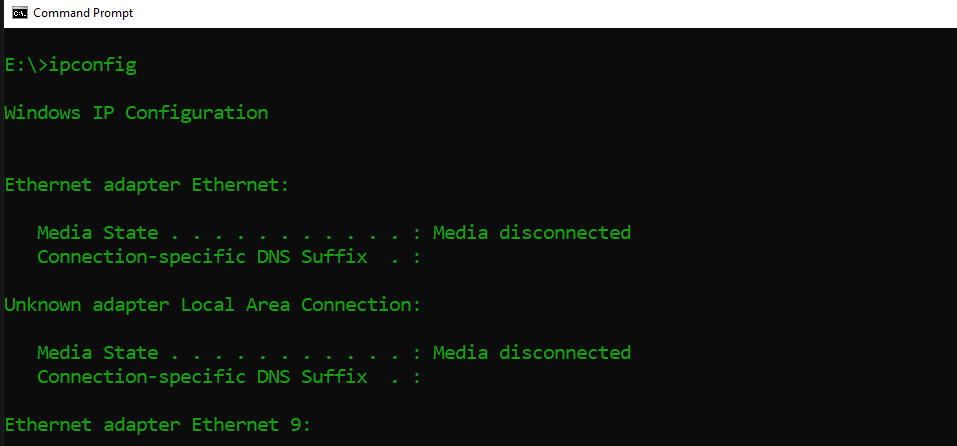
Task: Click the word Unknown in adapter heading
Action: click(42, 304)
